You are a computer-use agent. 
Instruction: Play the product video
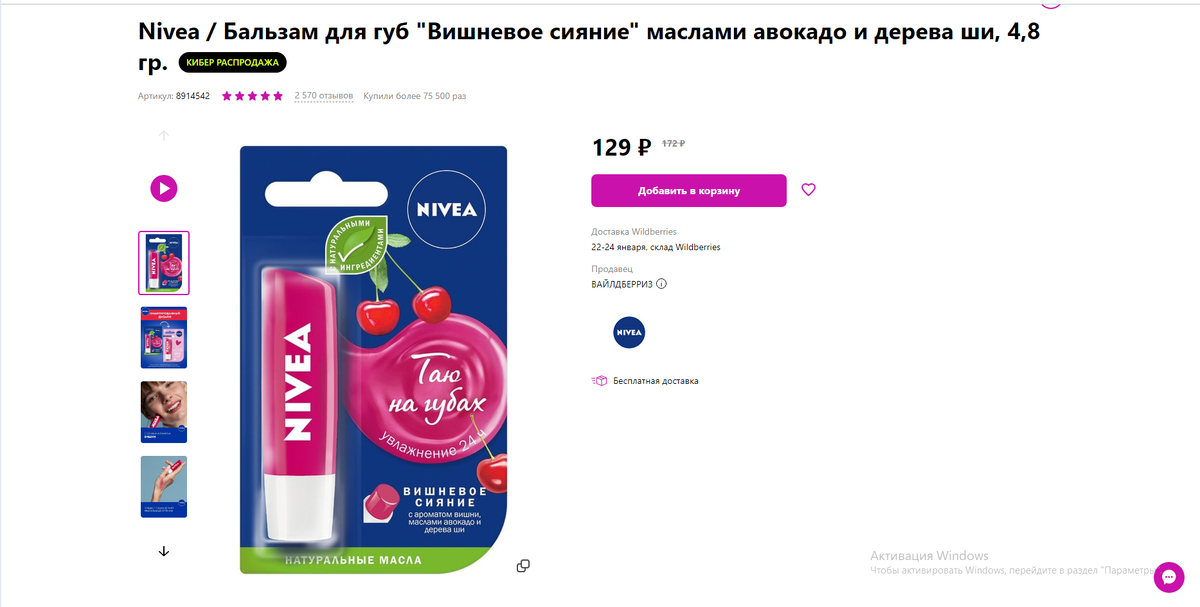coord(164,187)
